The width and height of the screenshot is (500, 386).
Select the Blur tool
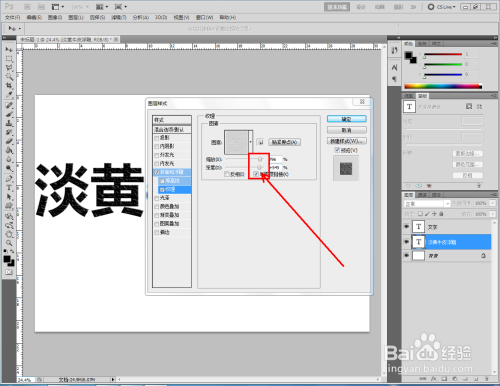tap(9, 159)
